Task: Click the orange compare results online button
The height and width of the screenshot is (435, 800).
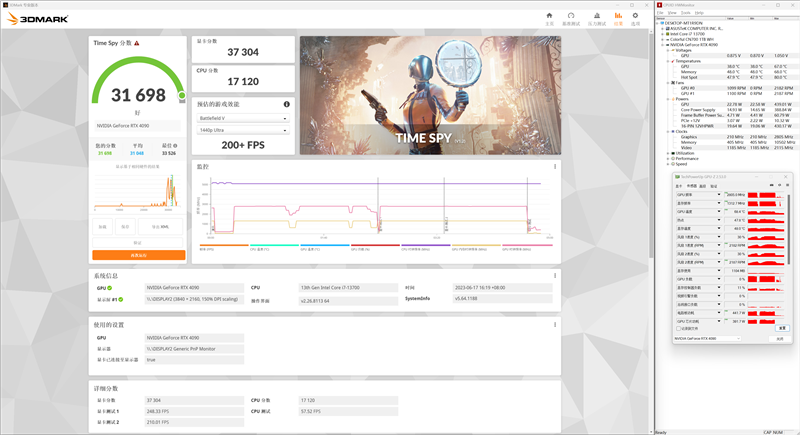Action: point(138,255)
